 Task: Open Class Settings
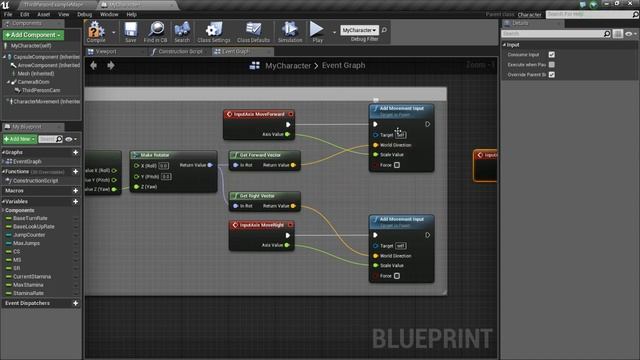click(213, 32)
